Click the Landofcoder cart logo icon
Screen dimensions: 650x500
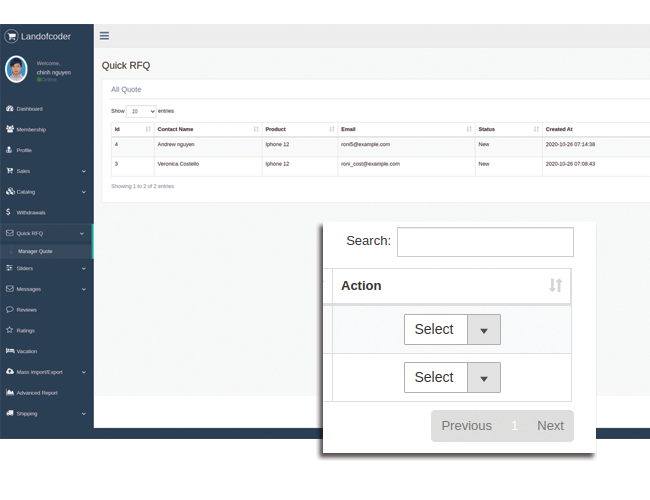12,36
